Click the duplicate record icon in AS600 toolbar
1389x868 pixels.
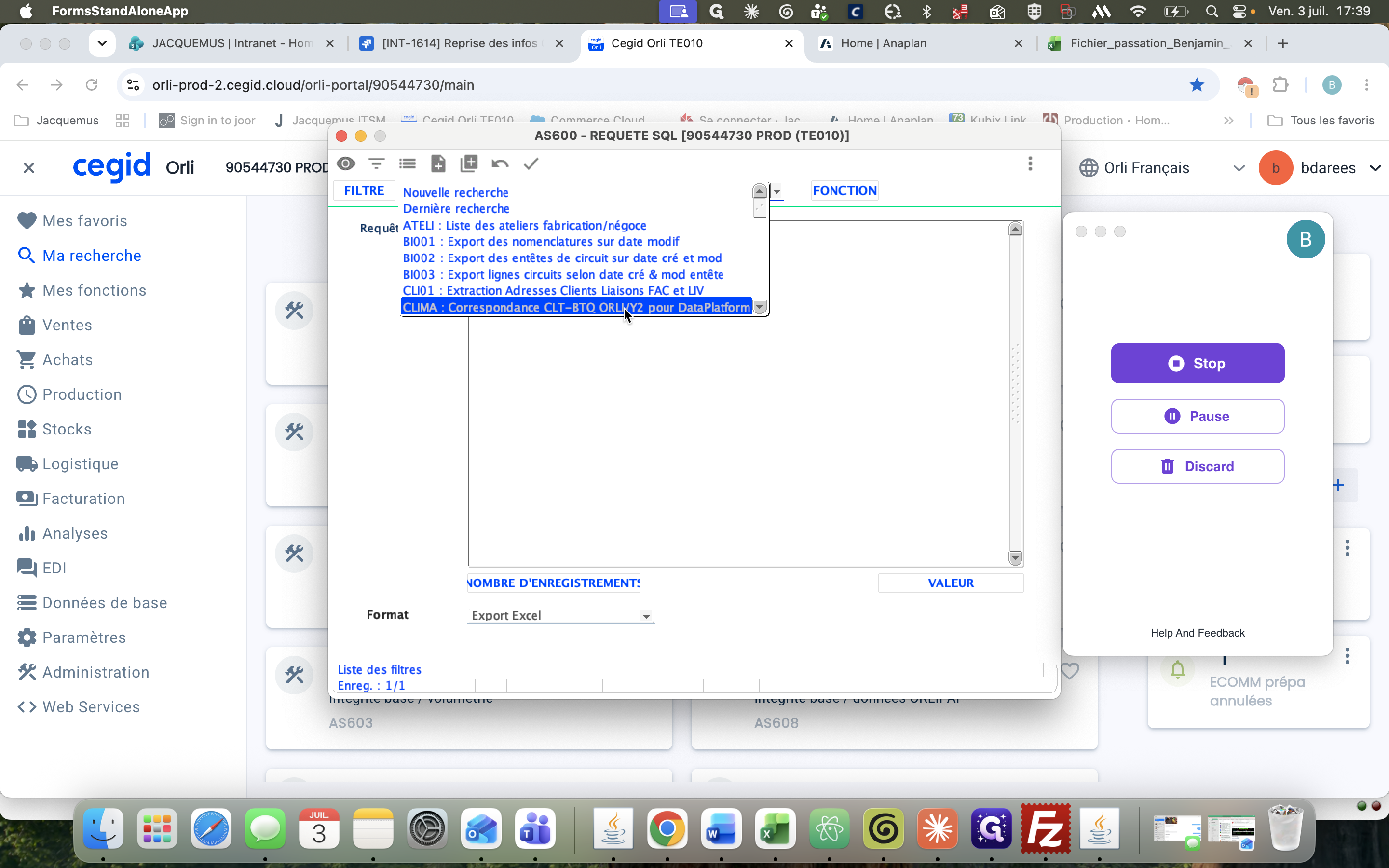pyautogui.click(x=469, y=163)
